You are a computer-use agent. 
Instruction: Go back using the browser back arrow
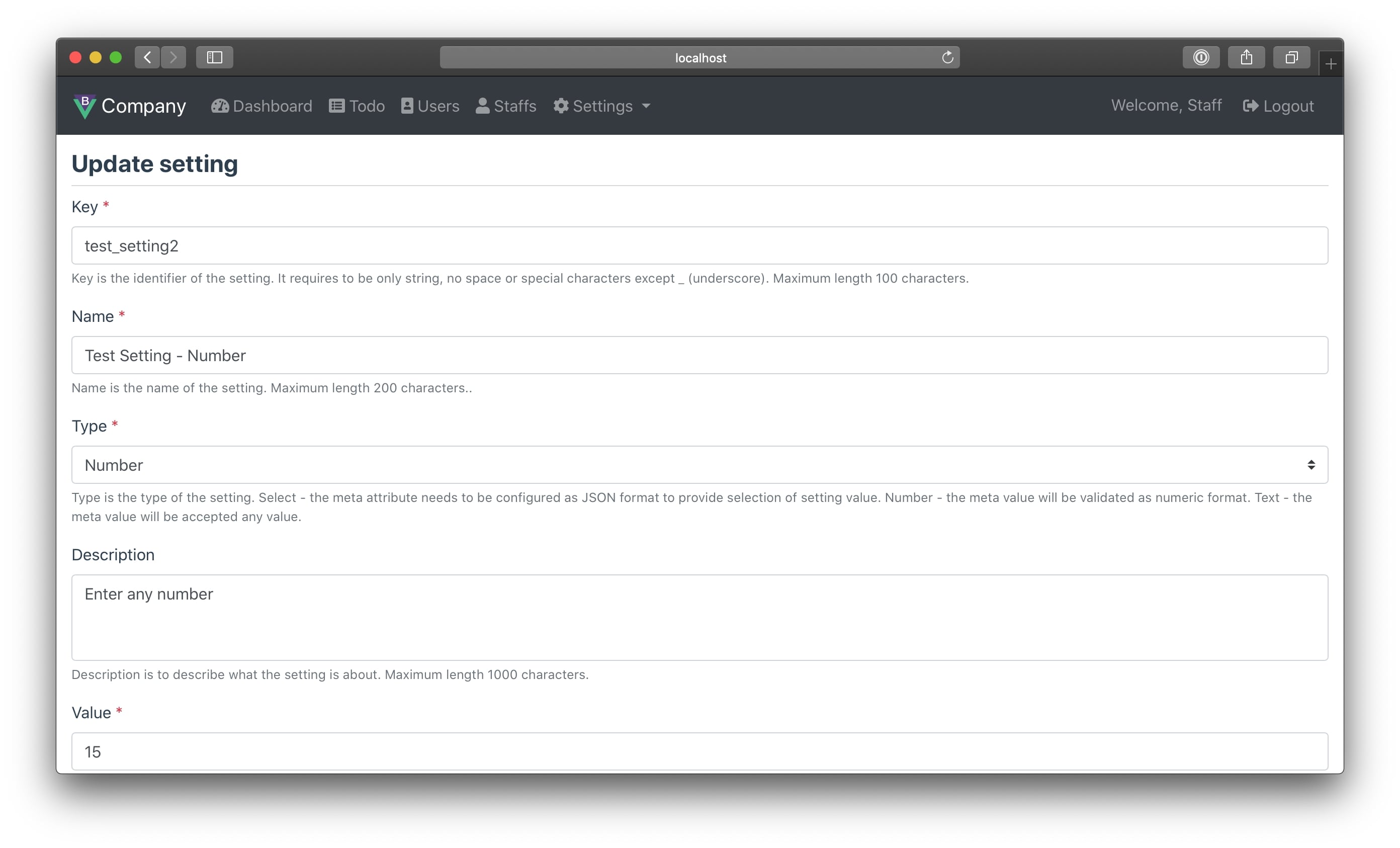point(147,57)
